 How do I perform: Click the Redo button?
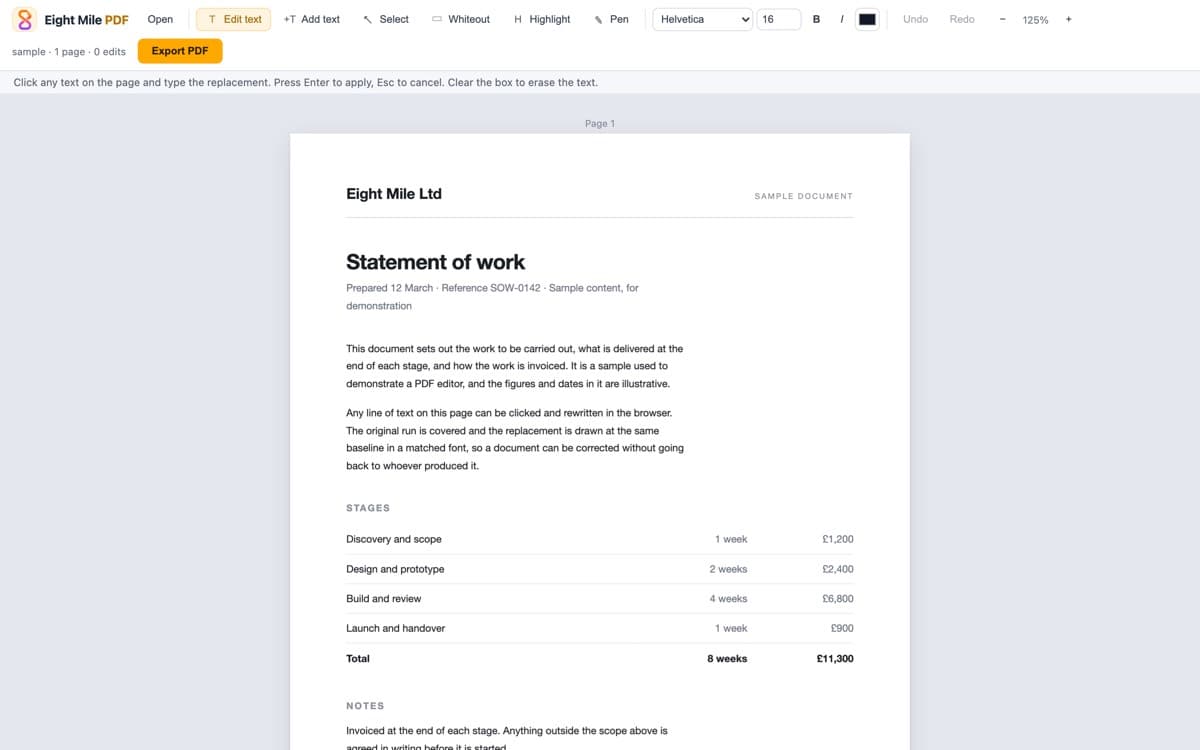pyautogui.click(x=962, y=19)
